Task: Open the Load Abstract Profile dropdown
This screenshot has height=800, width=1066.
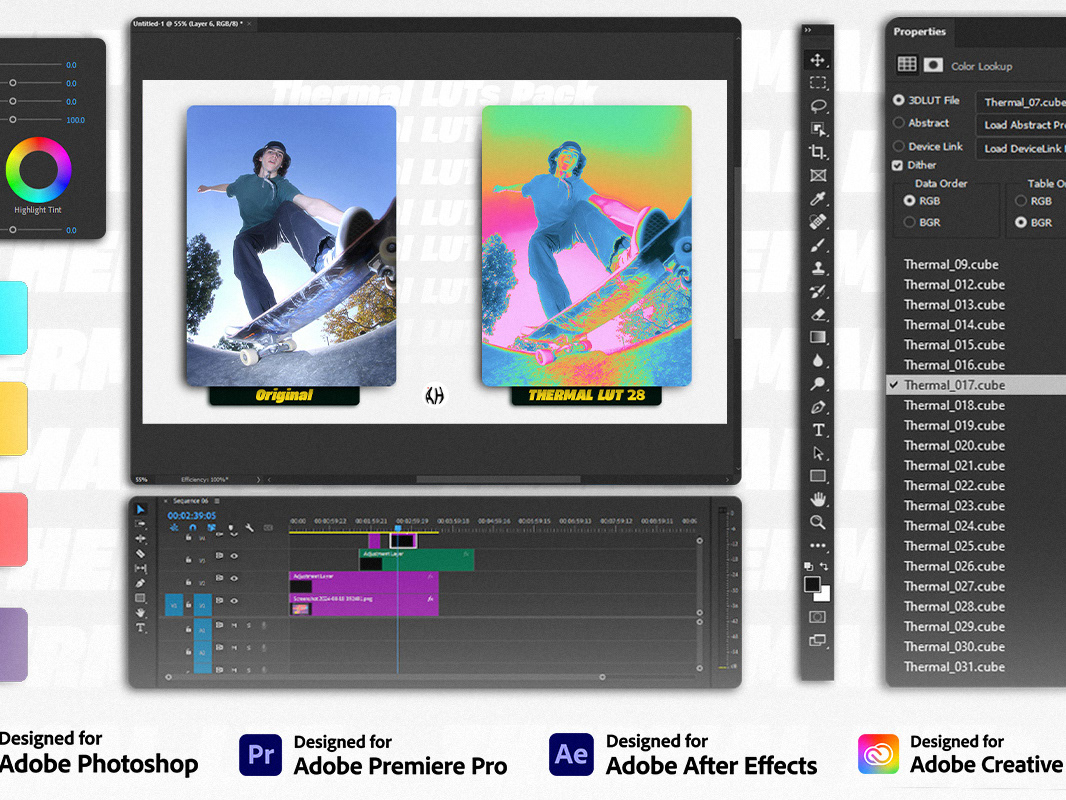Action: 1021,125
